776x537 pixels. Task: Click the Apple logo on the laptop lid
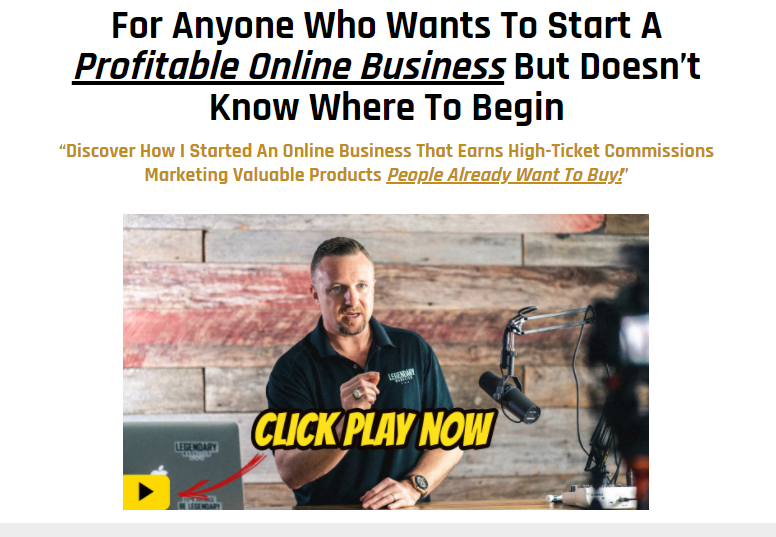click(159, 470)
